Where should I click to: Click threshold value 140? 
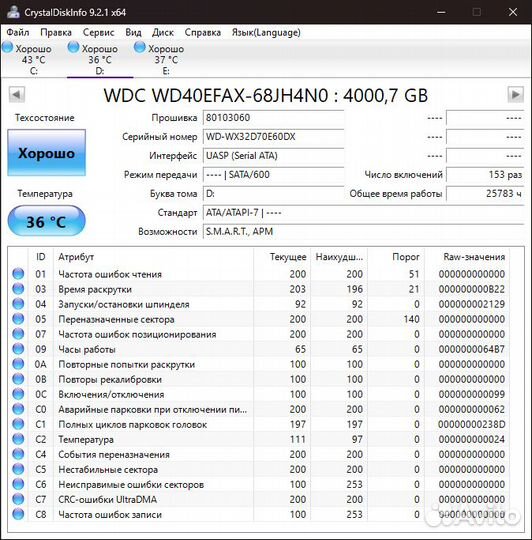[x=411, y=319]
